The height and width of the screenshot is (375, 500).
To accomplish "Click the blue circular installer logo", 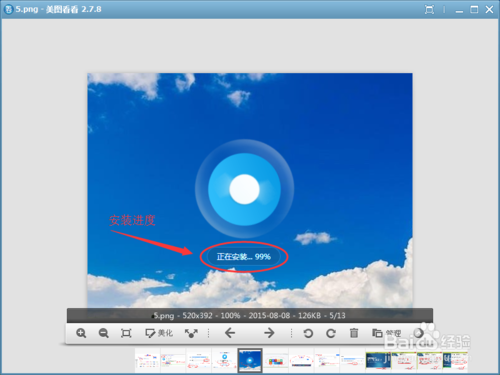I will point(244,189).
